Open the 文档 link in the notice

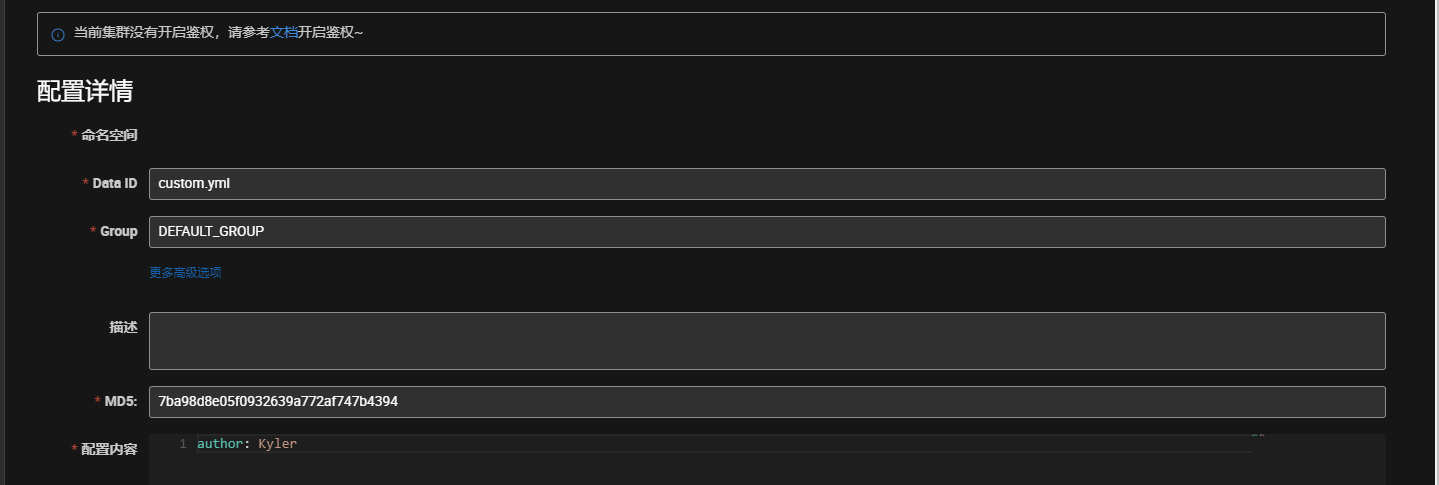pos(284,33)
